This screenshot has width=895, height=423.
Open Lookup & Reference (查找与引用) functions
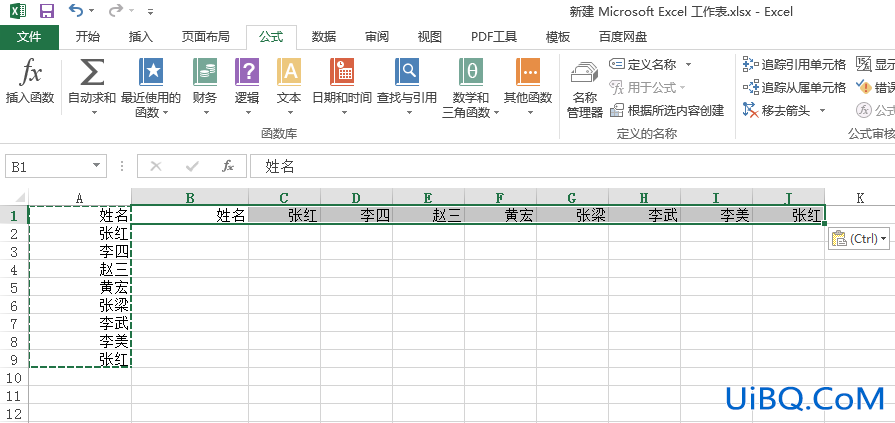[407, 72]
